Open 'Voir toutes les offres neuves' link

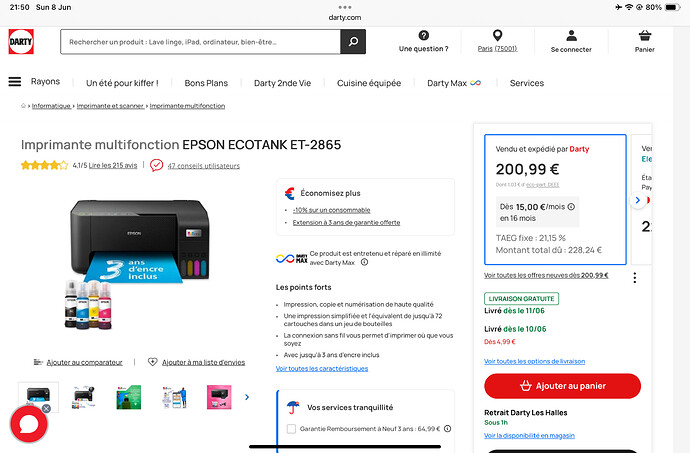pos(546,276)
